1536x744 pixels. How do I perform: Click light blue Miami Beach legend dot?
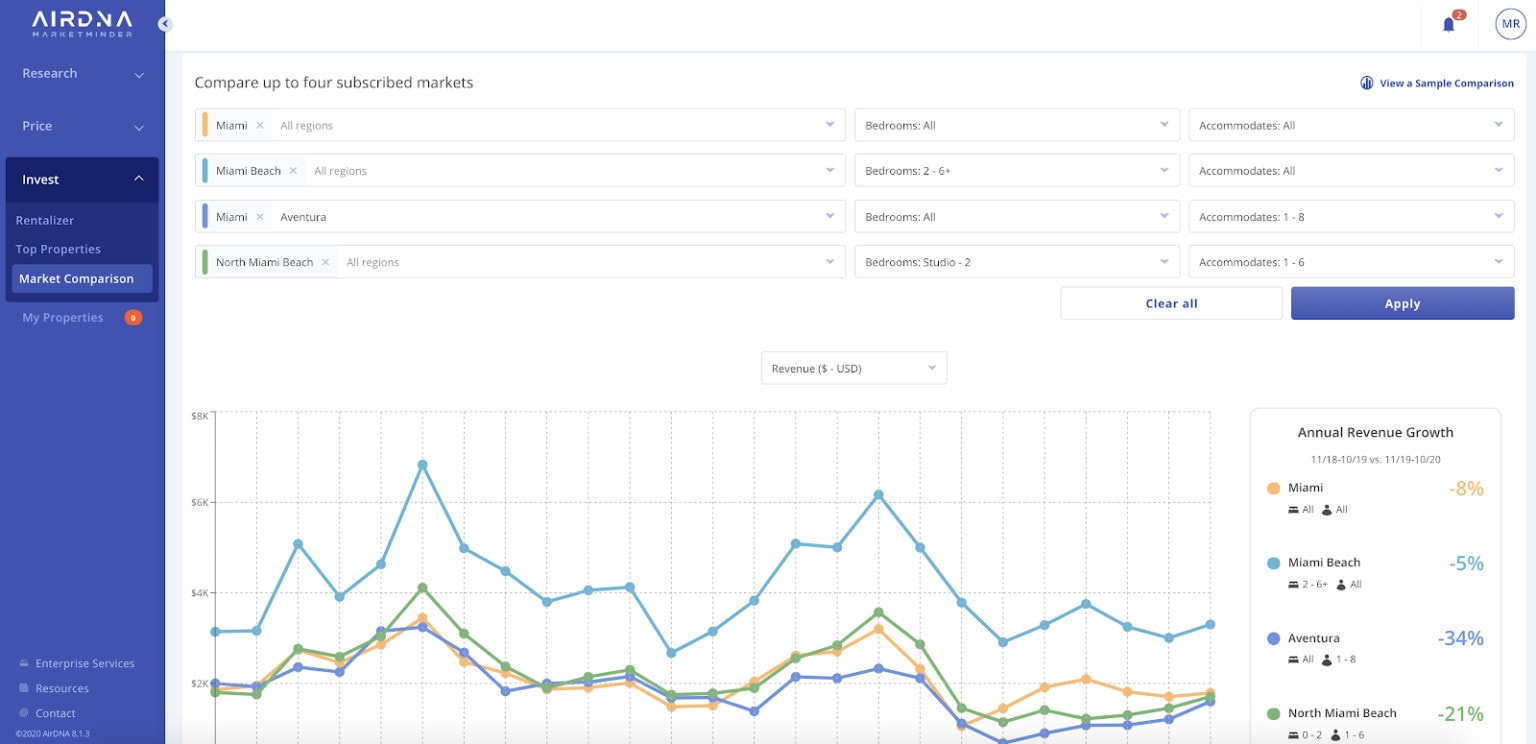point(1273,563)
